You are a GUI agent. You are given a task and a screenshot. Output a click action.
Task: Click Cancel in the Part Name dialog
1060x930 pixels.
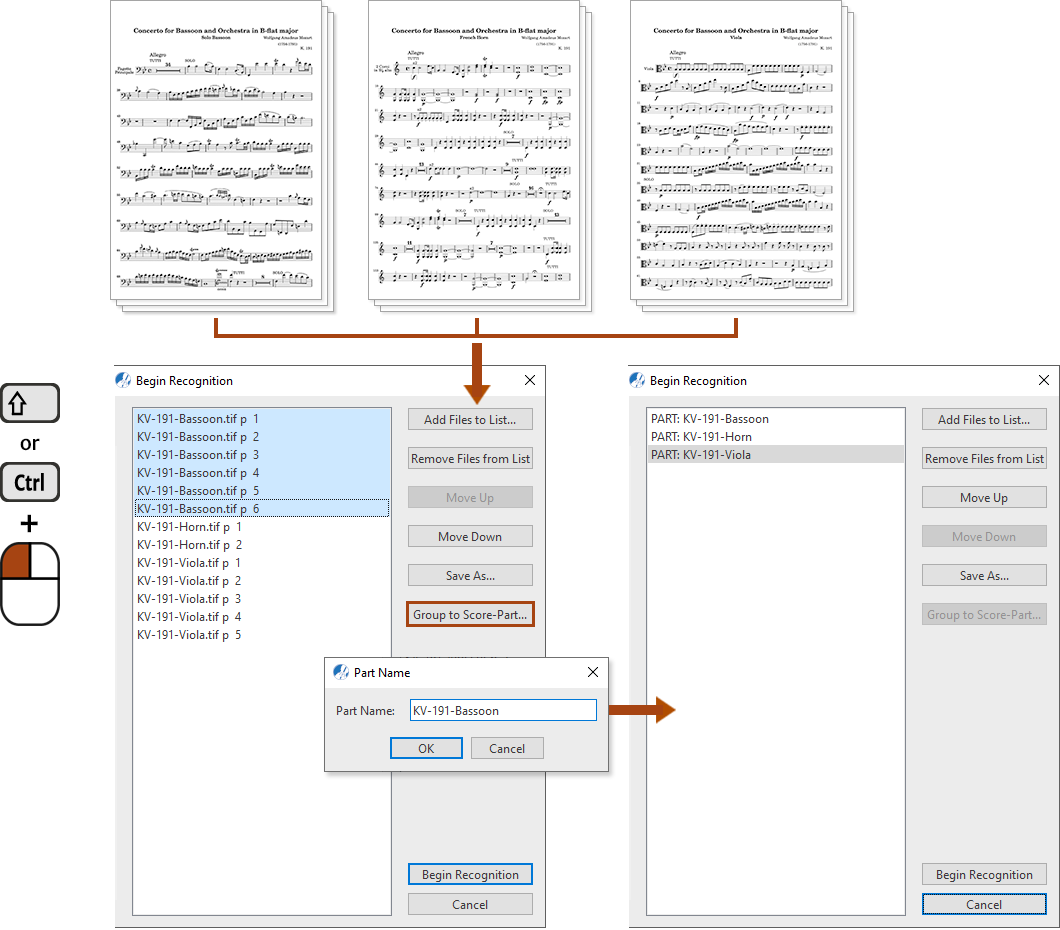pyautogui.click(x=507, y=748)
